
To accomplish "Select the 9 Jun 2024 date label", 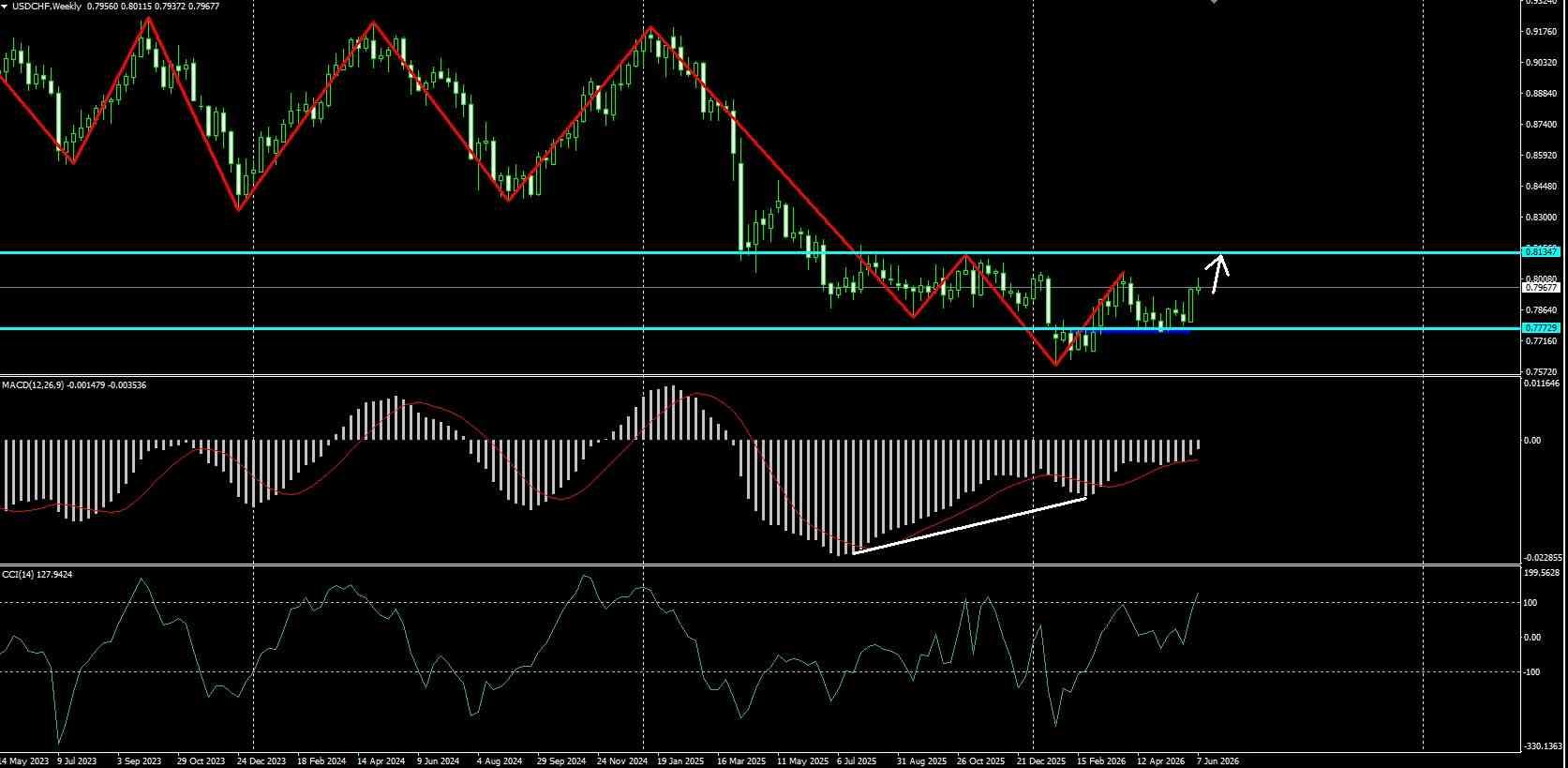I will pos(439,761).
